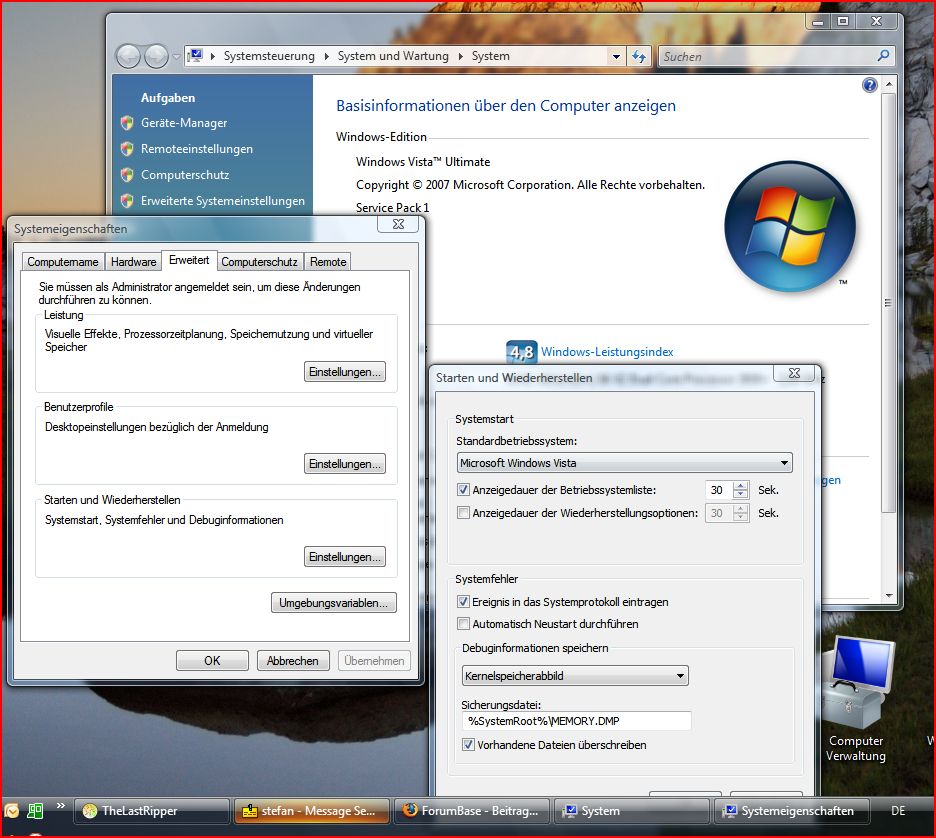Click the Sicherungsdatei text field
This screenshot has height=838, width=936.
point(577,721)
